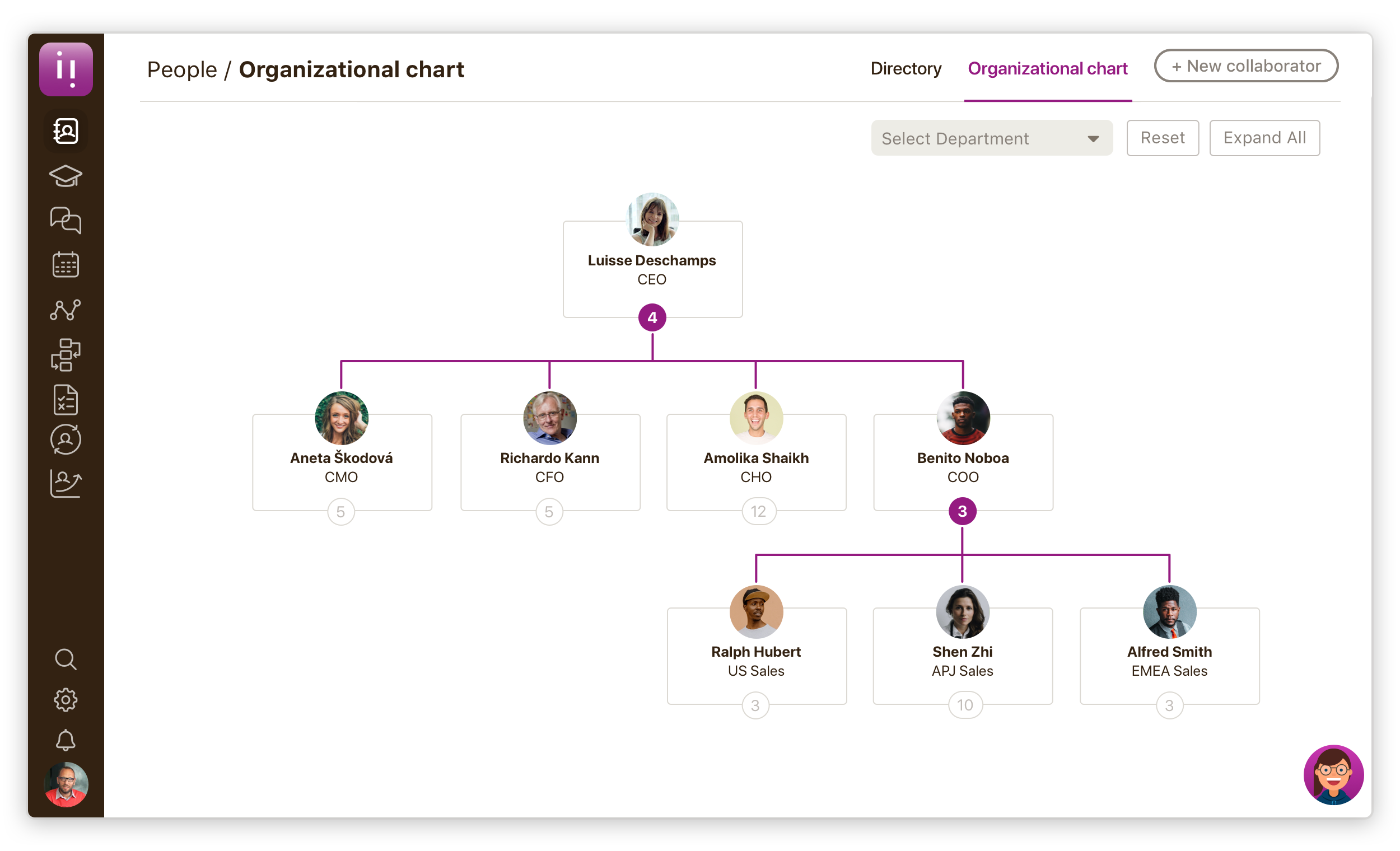The height and width of the screenshot is (851, 1400).
Task: Open the cartoon assistant avatar bottom right
Action: click(1333, 775)
